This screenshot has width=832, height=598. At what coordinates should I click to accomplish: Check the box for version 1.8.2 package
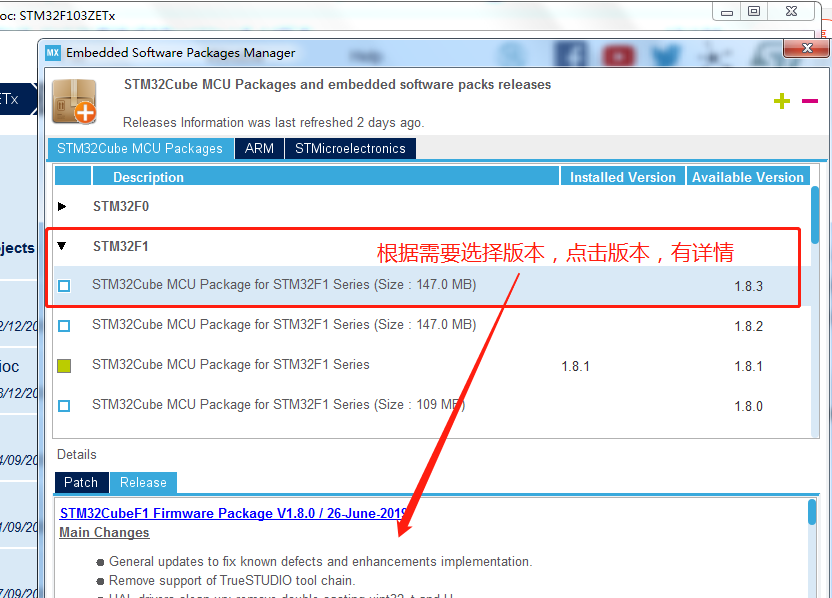pyautogui.click(x=64, y=325)
